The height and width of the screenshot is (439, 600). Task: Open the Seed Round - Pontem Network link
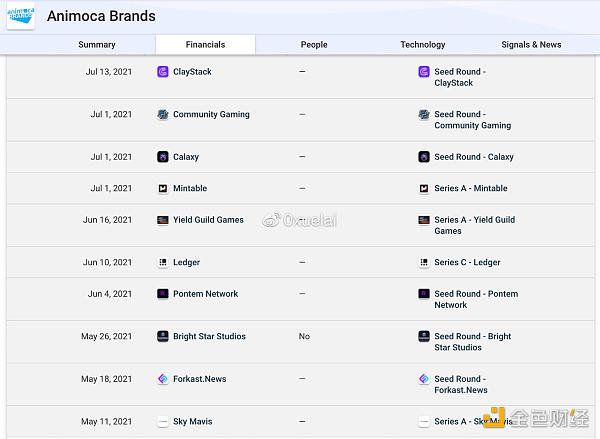(x=476, y=299)
